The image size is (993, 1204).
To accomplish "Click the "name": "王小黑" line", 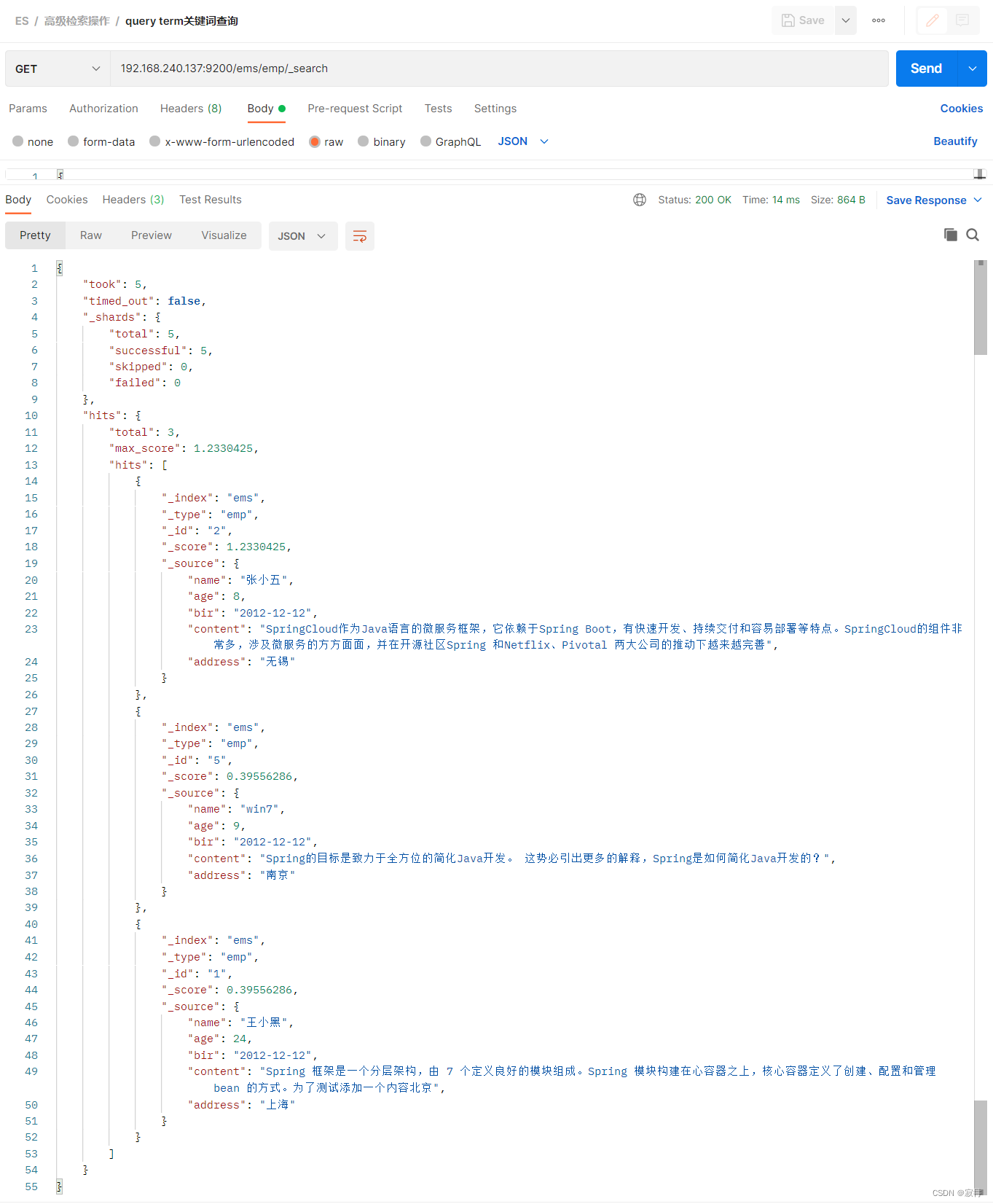I will click(x=240, y=1023).
